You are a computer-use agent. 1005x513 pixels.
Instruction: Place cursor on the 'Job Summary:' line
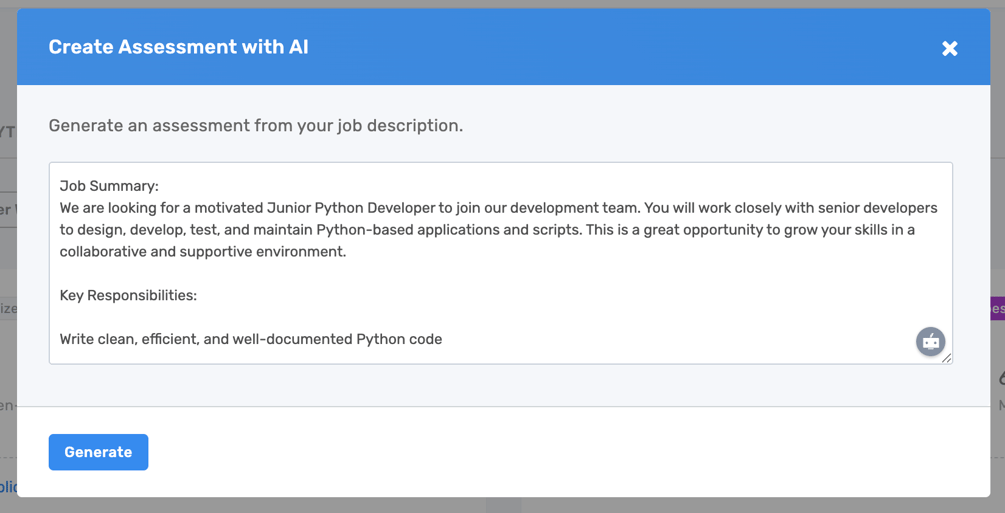tap(109, 186)
